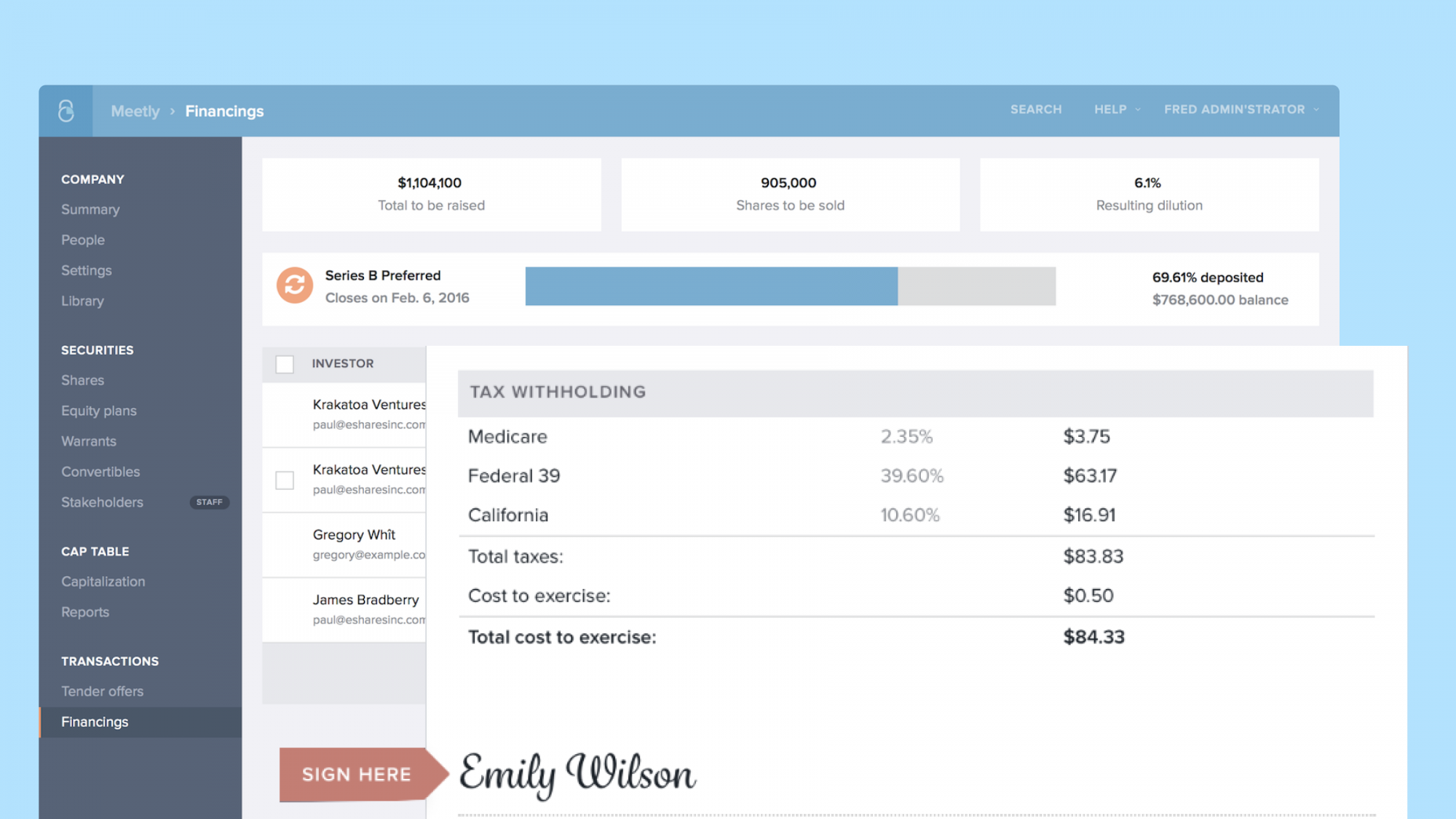This screenshot has height=819, width=1456.
Task: Open the Reports sidebar link
Action: (85, 612)
